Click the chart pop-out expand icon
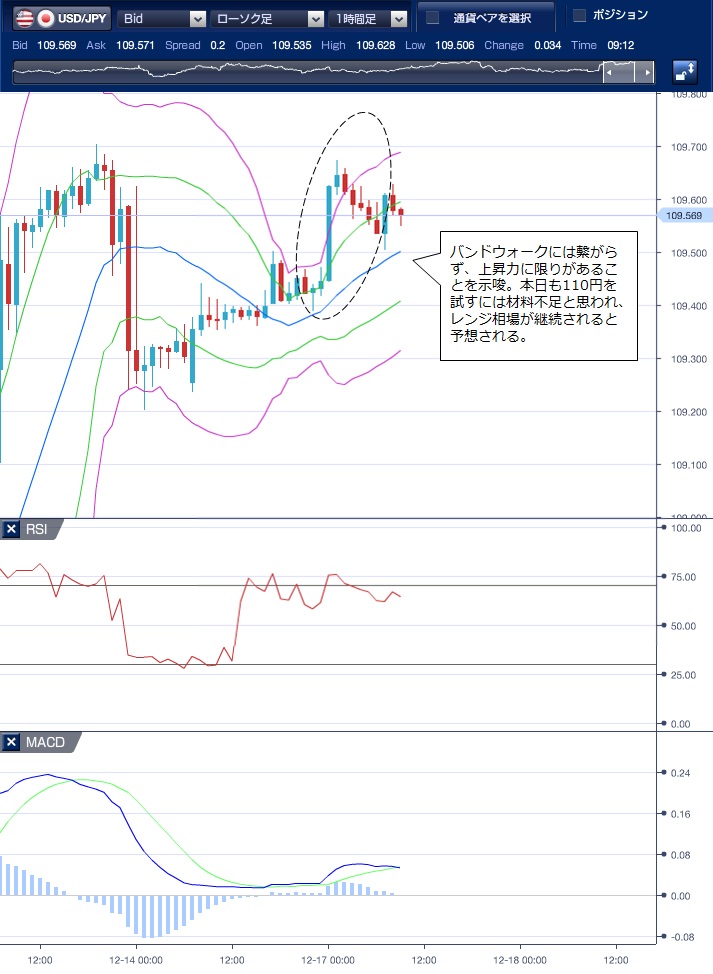This screenshot has height=974, width=713. pos(685,72)
